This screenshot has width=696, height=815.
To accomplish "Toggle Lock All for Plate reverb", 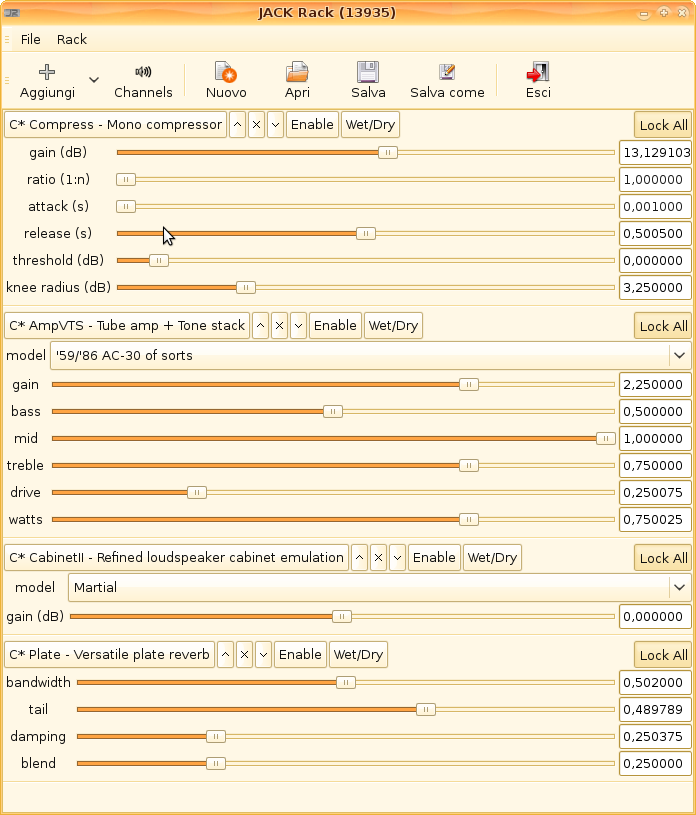I will [x=663, y=655].
